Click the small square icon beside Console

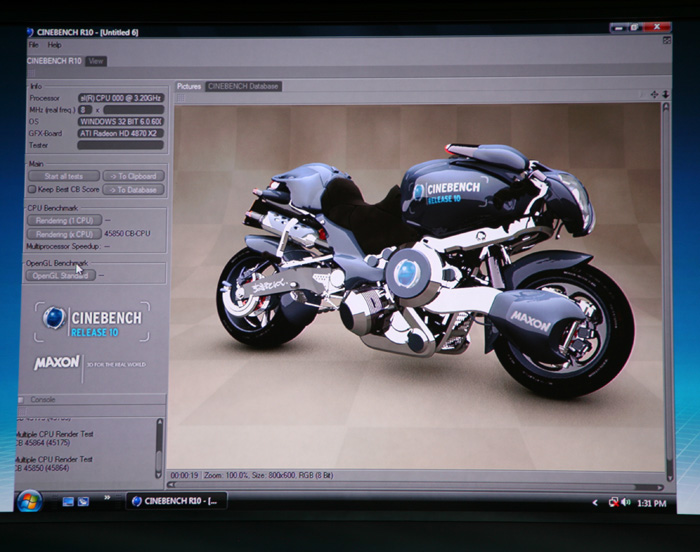pyautogui.click(x=21, y=400)
